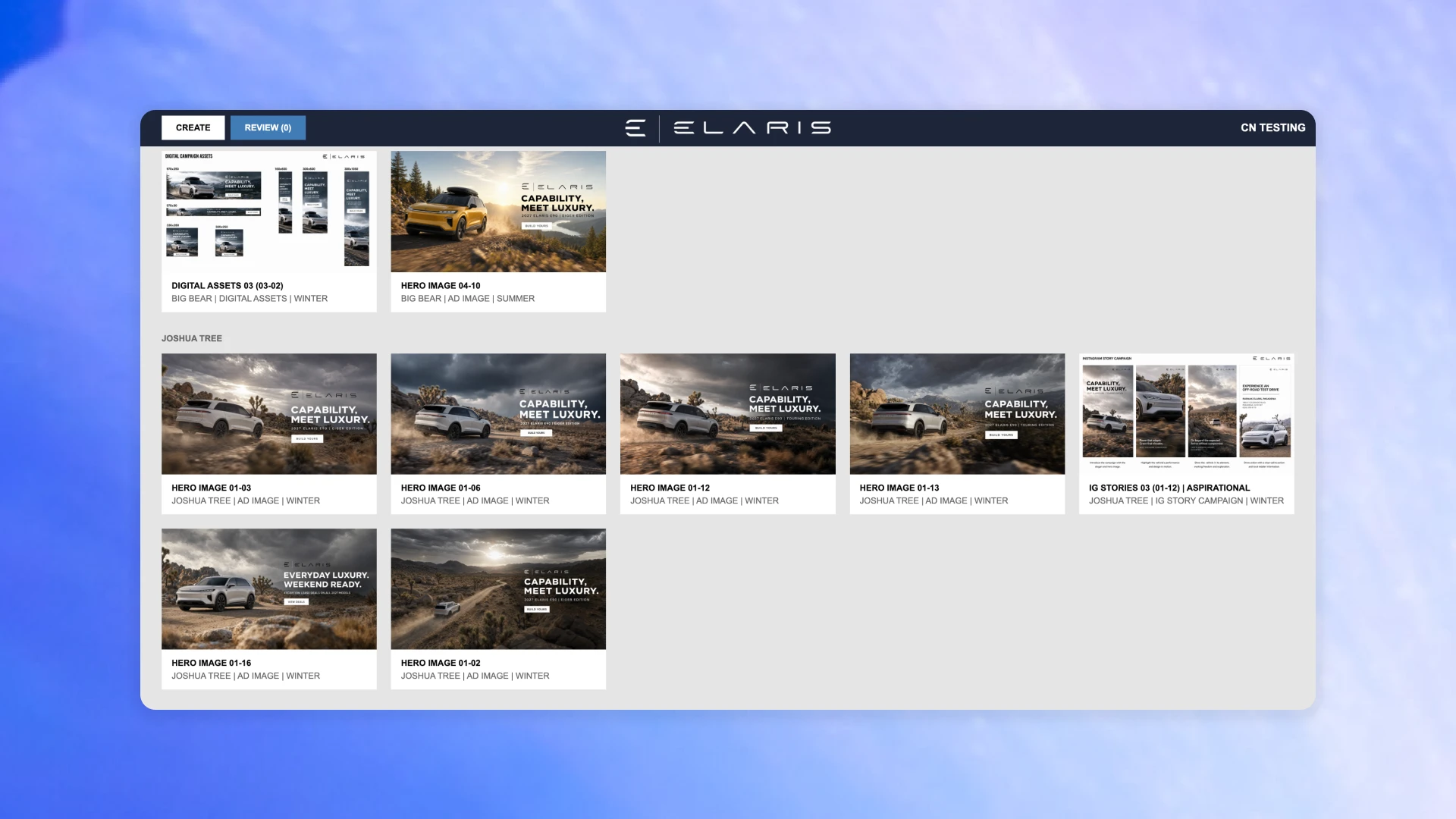Open the Hero Image 01-06 thumbnail
1456x819 pixels.
(x=498, y=413)
